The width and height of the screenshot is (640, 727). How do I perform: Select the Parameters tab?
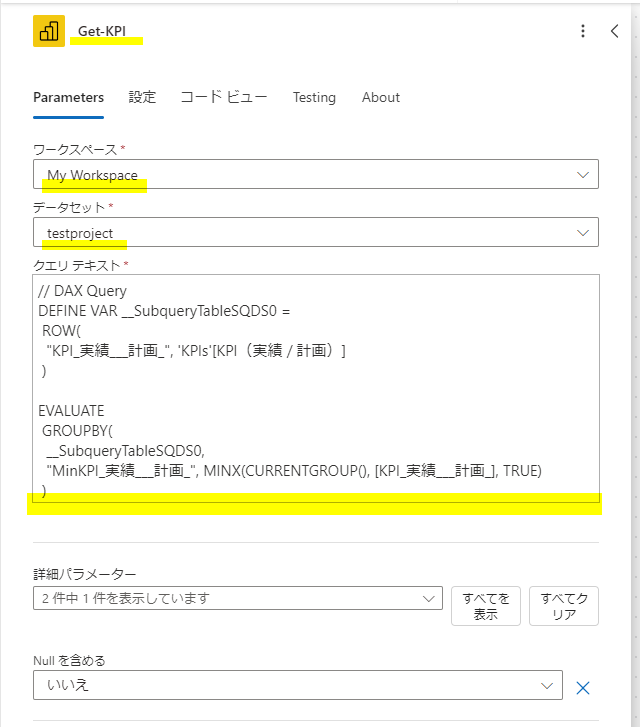coord(69,97)
